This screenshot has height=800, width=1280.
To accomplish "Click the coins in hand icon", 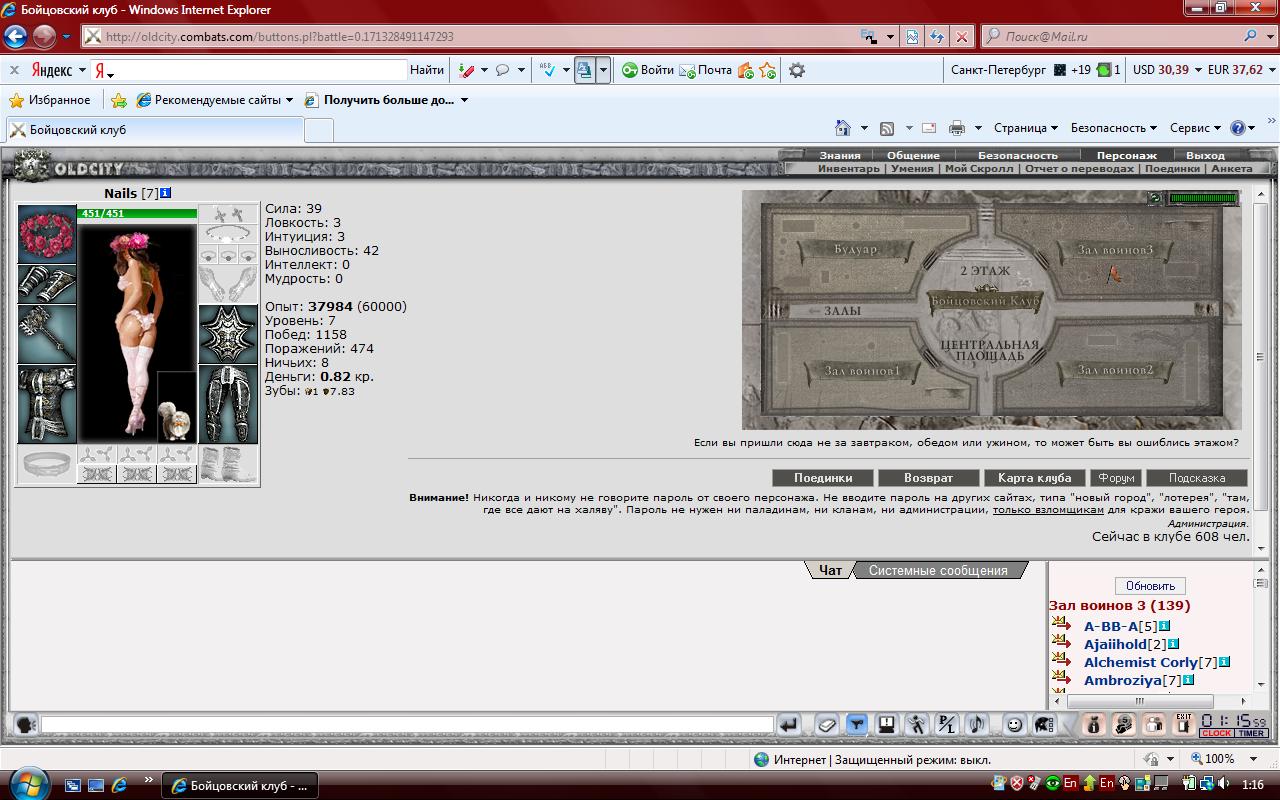I will 1123,725.
